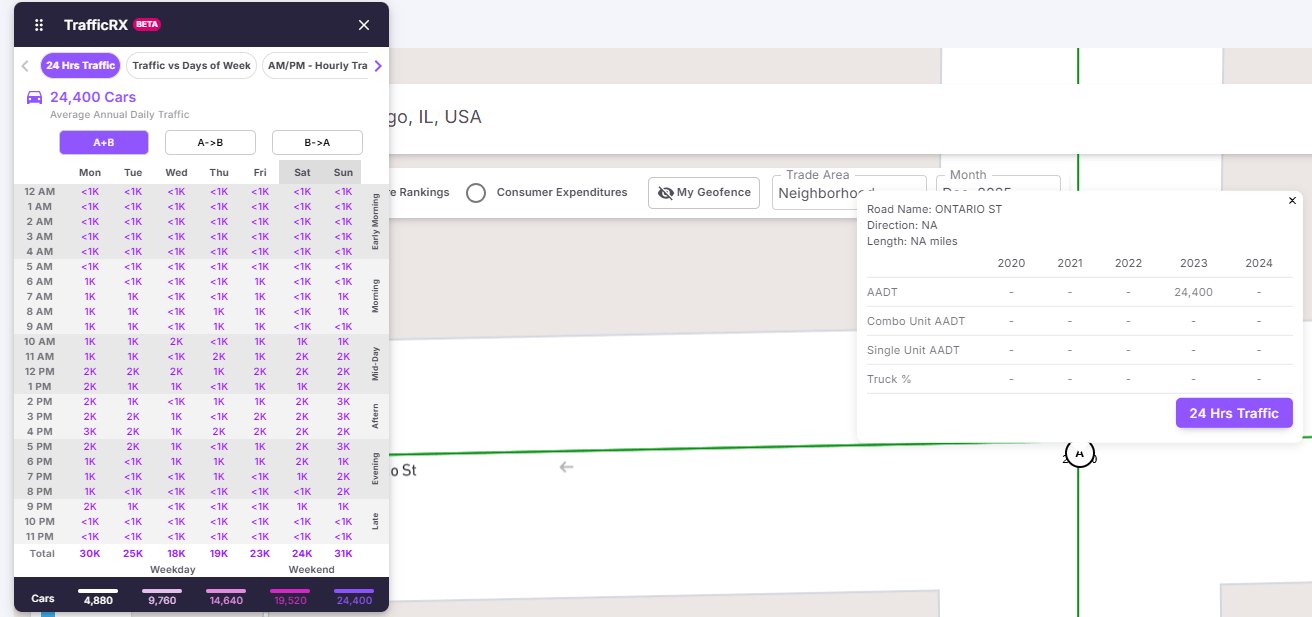This screenshot has width=1312, height=617.
Task: Click the Wednesday total 18K
Action: (176, 553)
